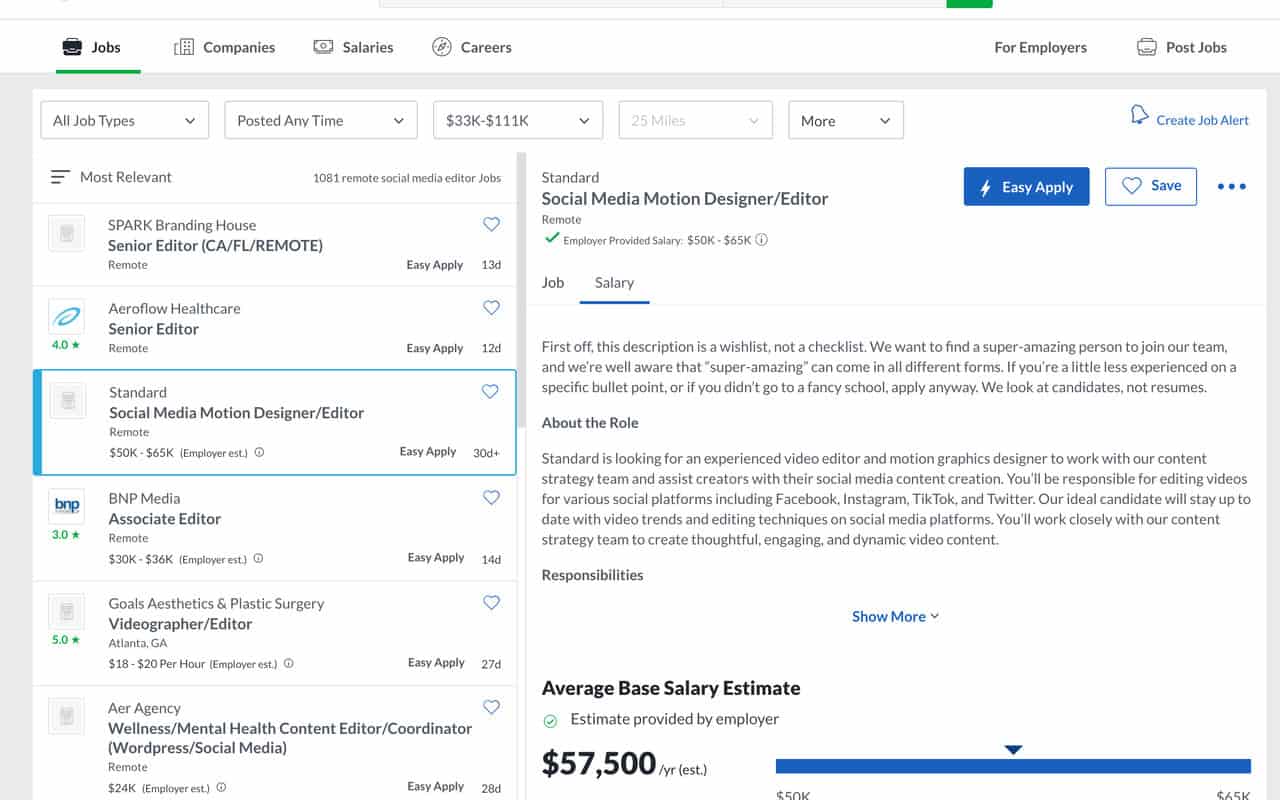
Task: Open the More filters dropdown
Action: tap(845, 119)
